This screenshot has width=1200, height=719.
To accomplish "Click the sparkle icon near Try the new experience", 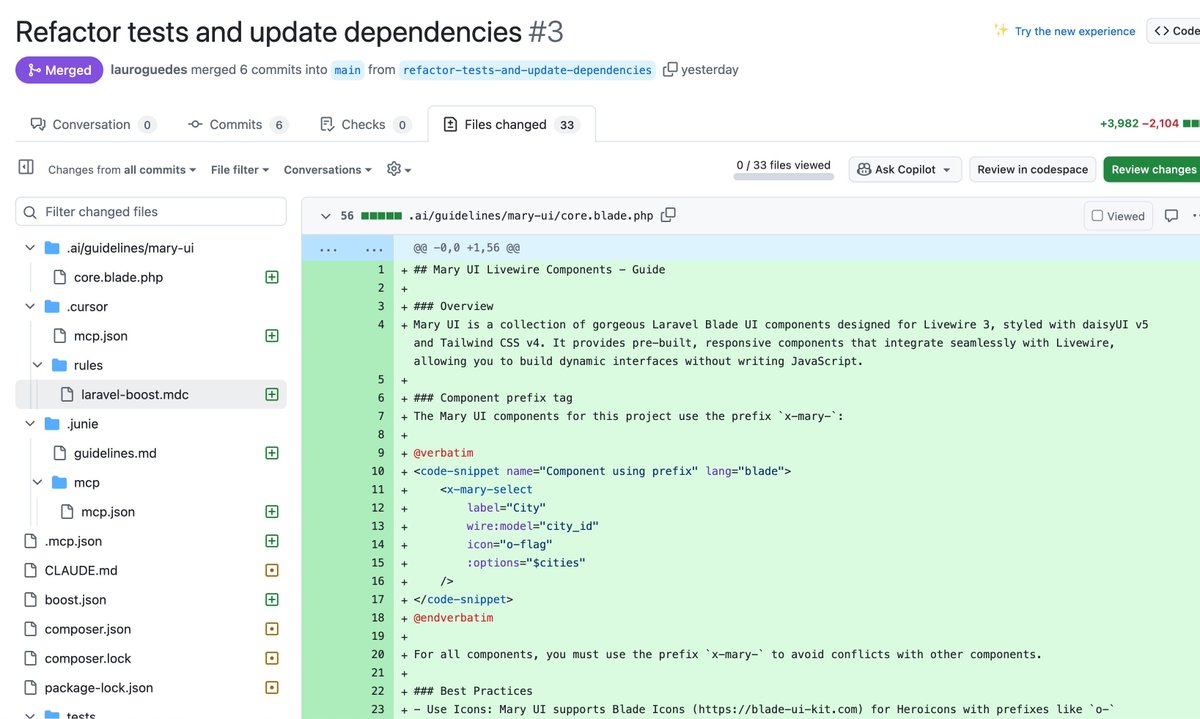I will [x=1001, y=30].
